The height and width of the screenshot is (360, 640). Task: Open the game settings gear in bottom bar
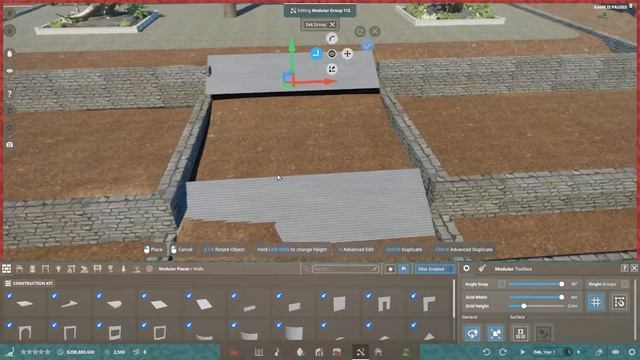tap(632, 352)
